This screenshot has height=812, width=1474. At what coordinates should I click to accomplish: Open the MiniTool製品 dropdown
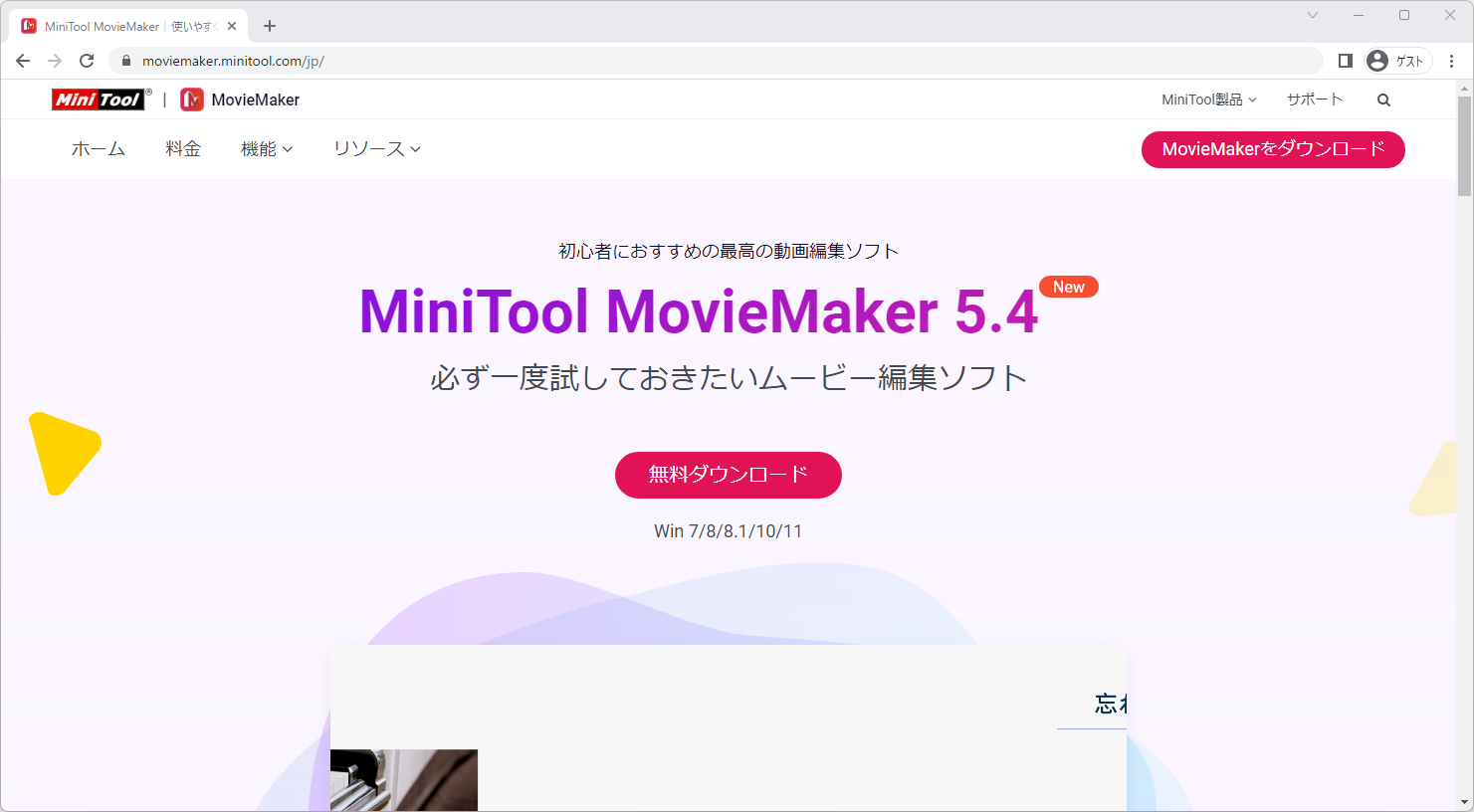[1208, 99]
